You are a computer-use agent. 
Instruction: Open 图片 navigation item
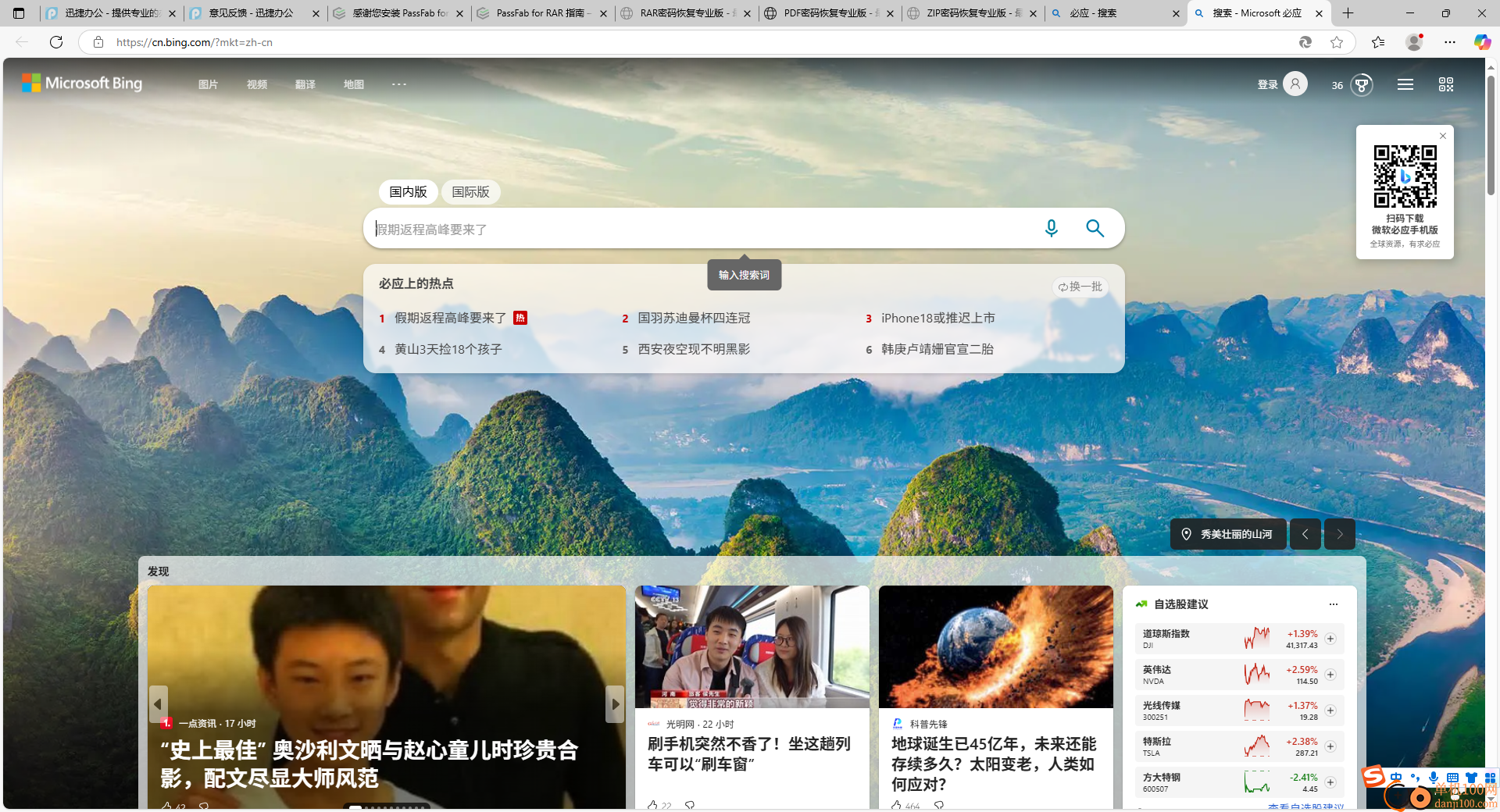click(208, 84)
